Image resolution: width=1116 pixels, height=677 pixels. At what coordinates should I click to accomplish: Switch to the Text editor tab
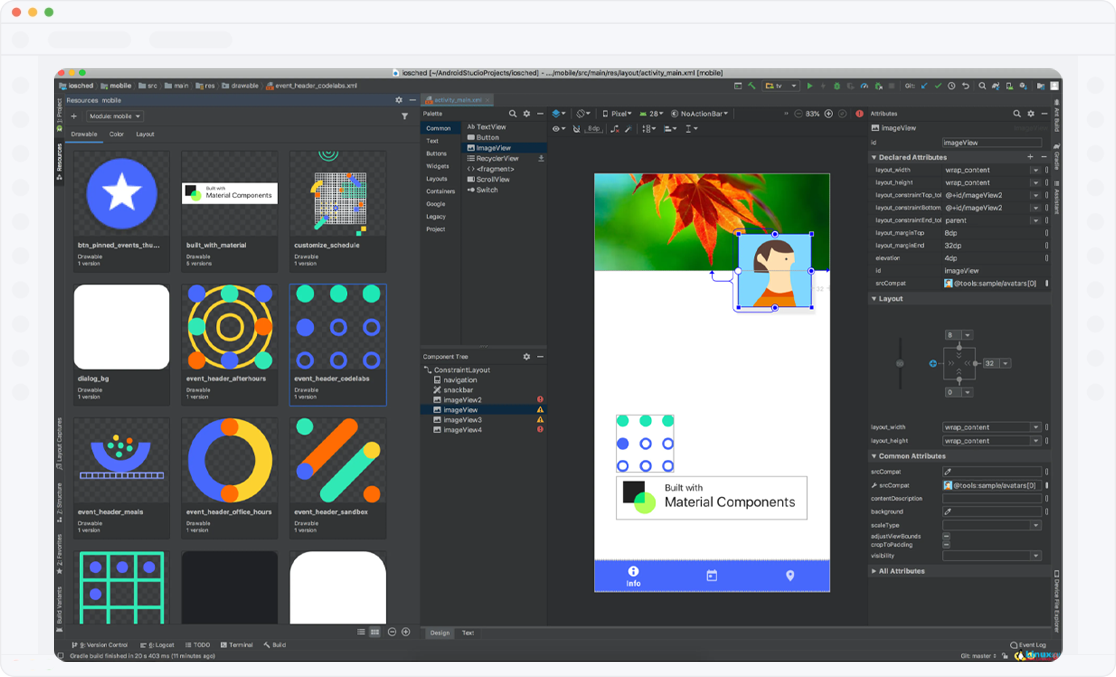click(x=467, y=633)
